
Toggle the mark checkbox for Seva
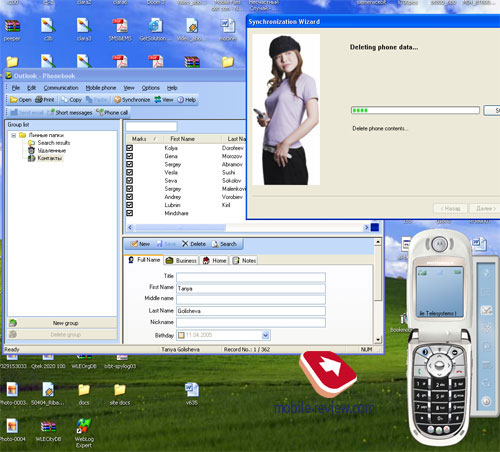pos(130,180)
